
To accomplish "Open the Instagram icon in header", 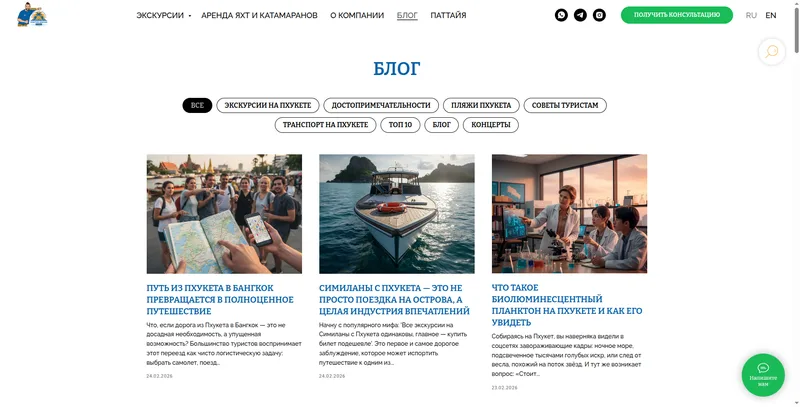I will [x=599, y=15].
